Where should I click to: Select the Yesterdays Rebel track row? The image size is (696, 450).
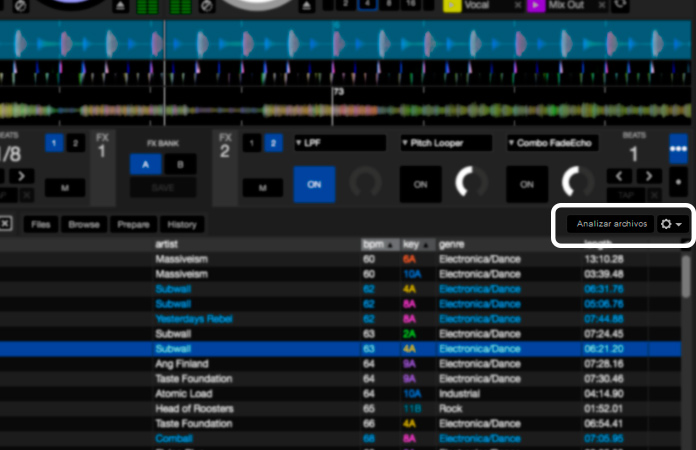(340, 319)
